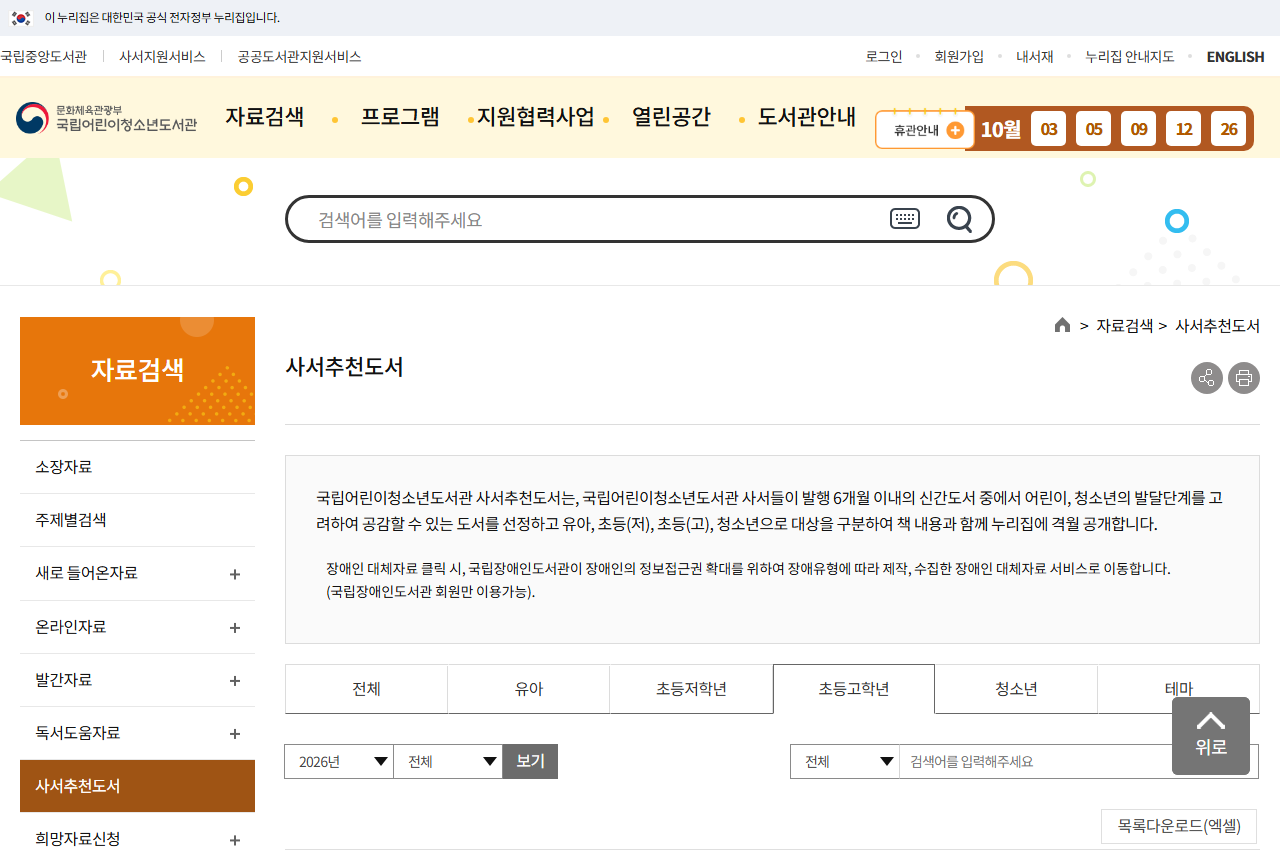Click the library logo

pos(106,118)
